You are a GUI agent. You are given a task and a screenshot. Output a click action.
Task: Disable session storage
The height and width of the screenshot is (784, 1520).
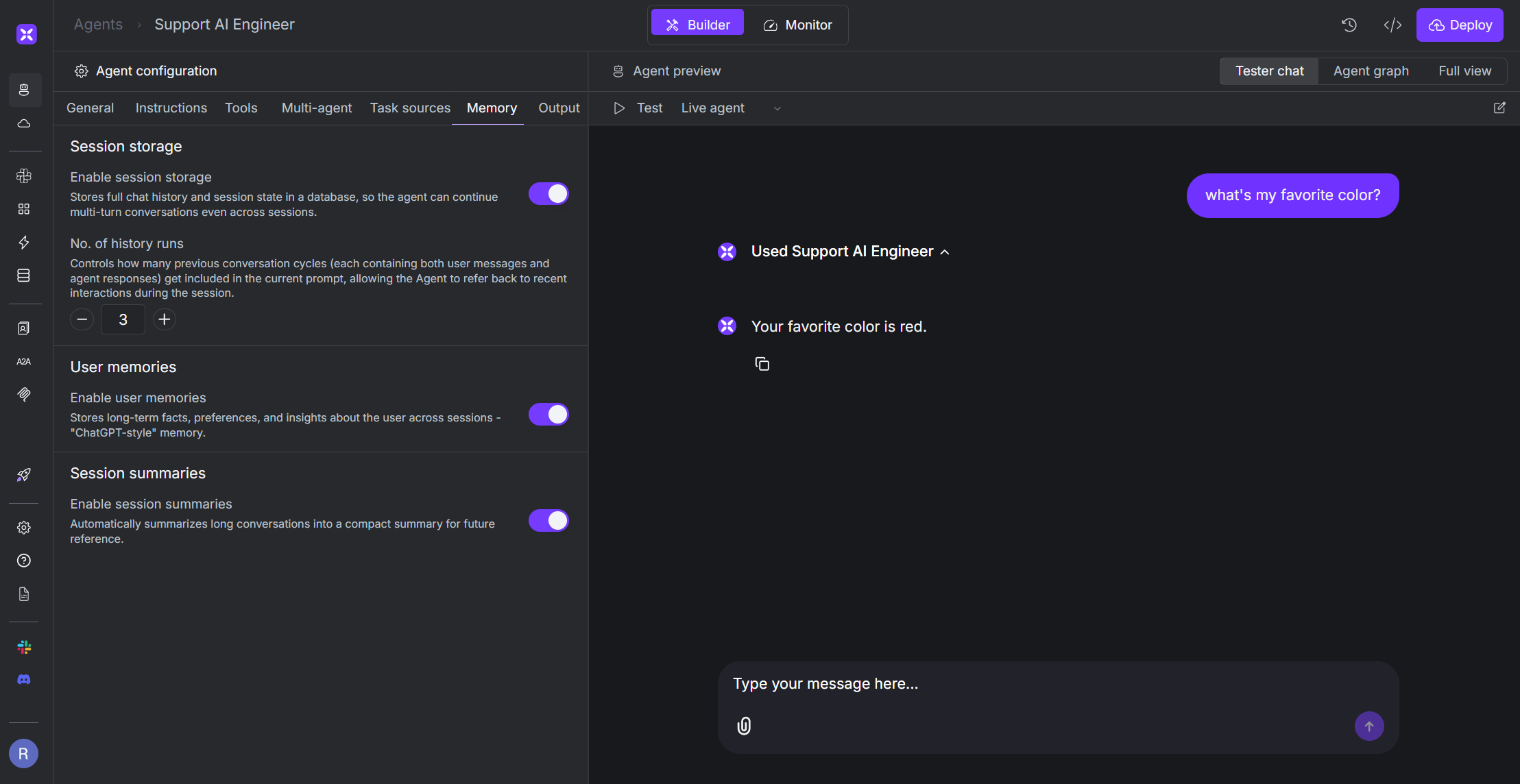tap(548, 193)
